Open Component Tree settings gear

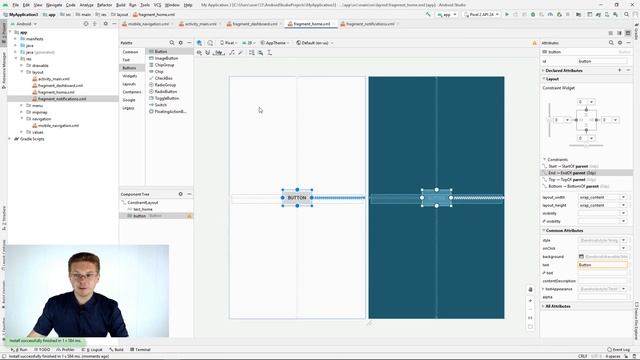click(181, 194)
